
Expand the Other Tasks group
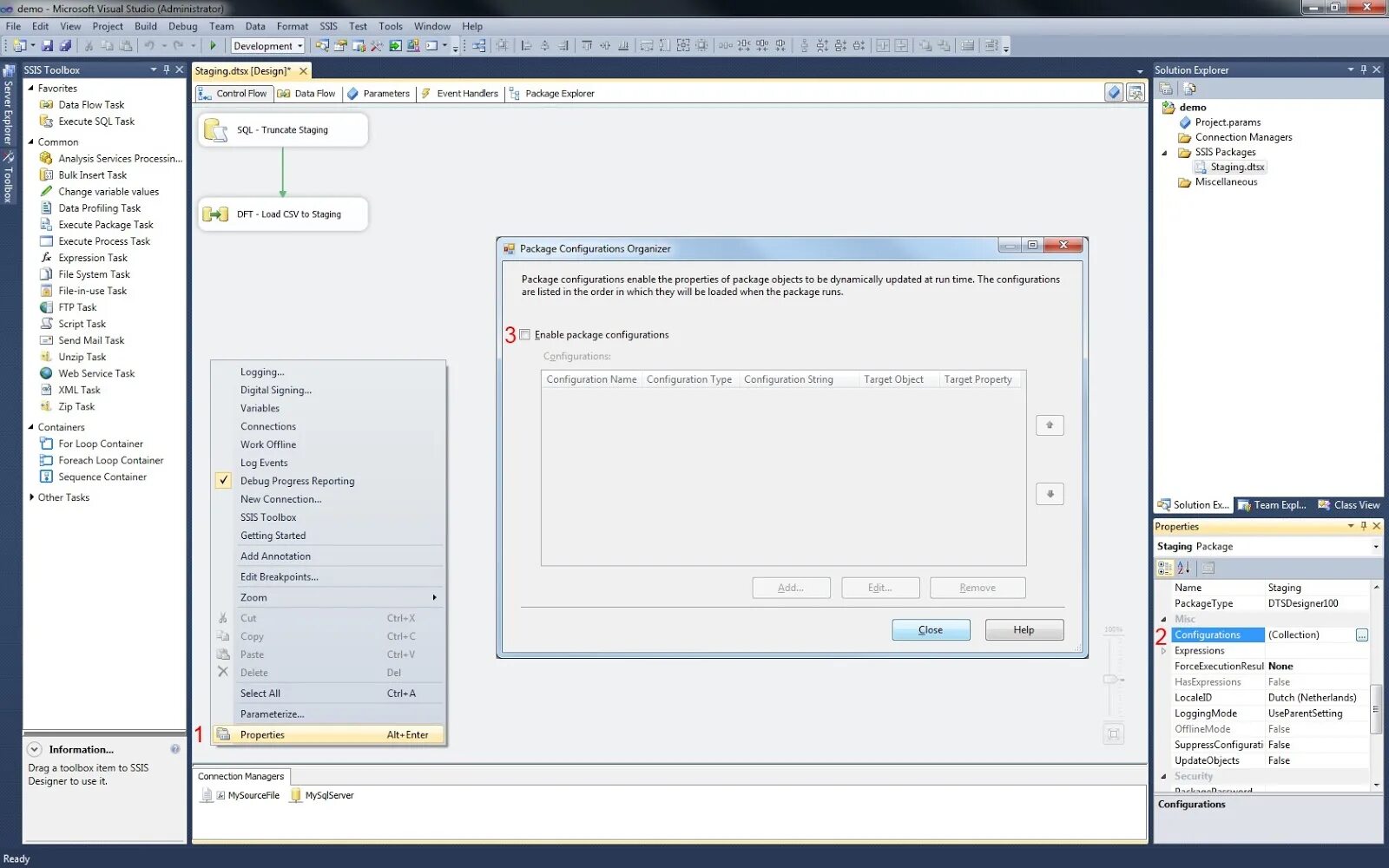click(x=31, y=497)
